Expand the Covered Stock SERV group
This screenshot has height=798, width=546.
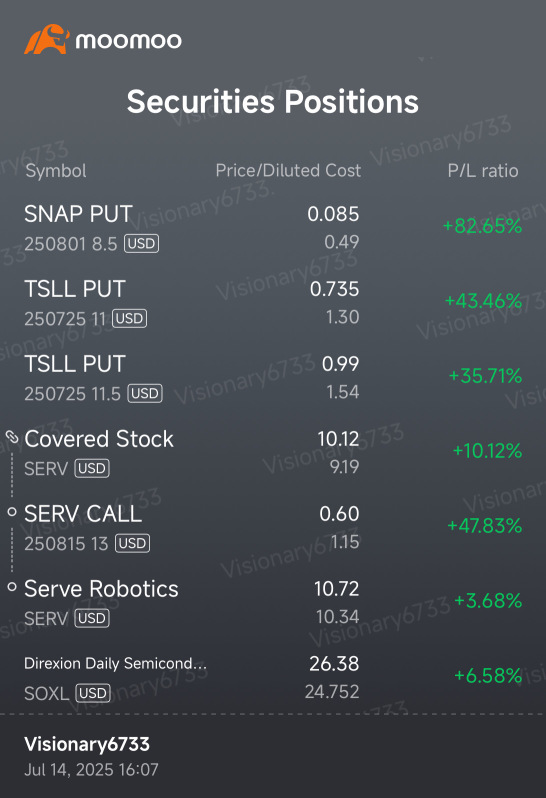273,452
